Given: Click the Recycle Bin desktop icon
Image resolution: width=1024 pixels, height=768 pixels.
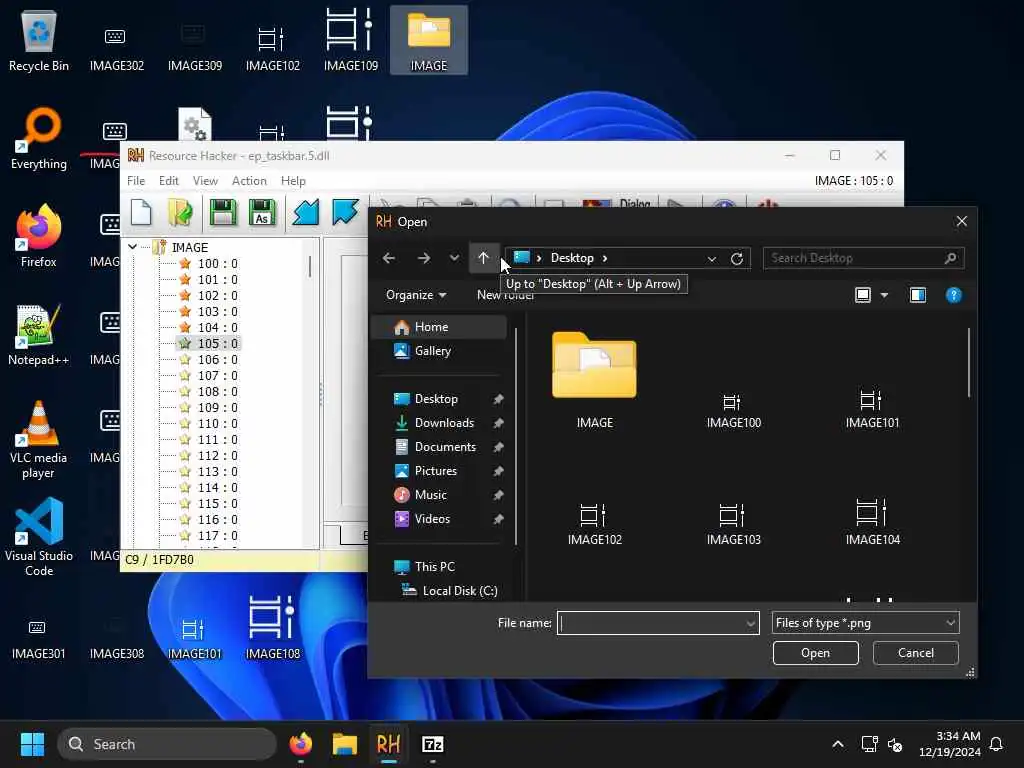Looking at the screenshot, I should 39,40.
